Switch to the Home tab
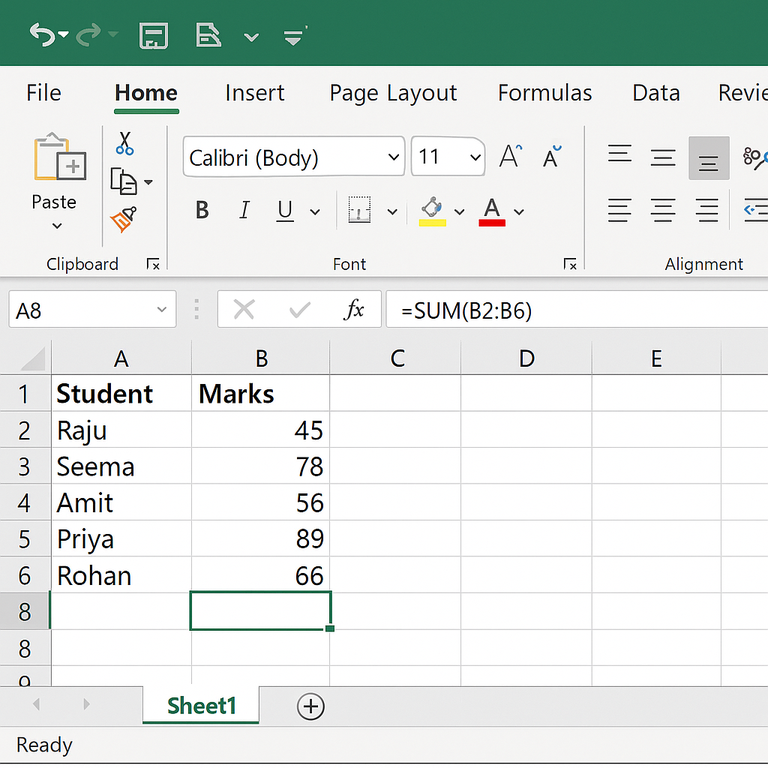 coord(146,93)
